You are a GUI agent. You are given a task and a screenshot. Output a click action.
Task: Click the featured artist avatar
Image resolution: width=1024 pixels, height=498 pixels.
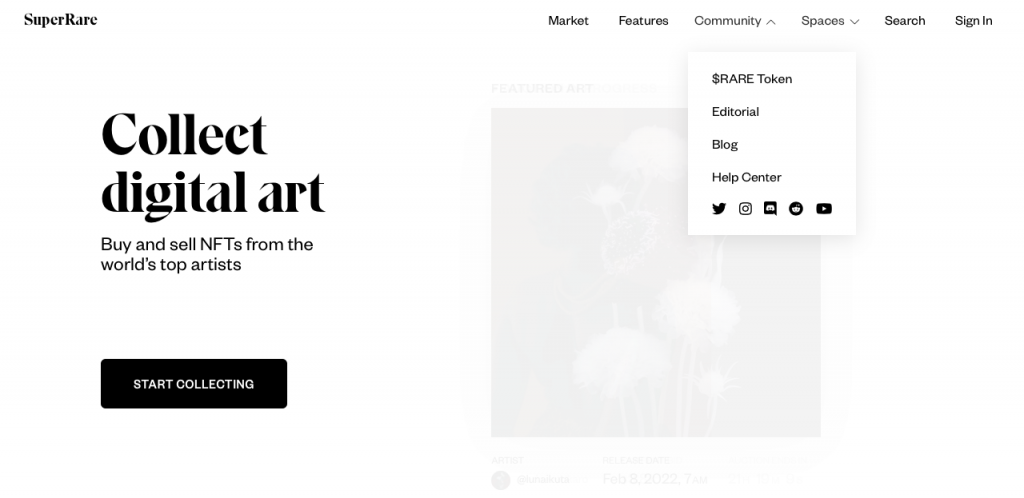point(501,480)
